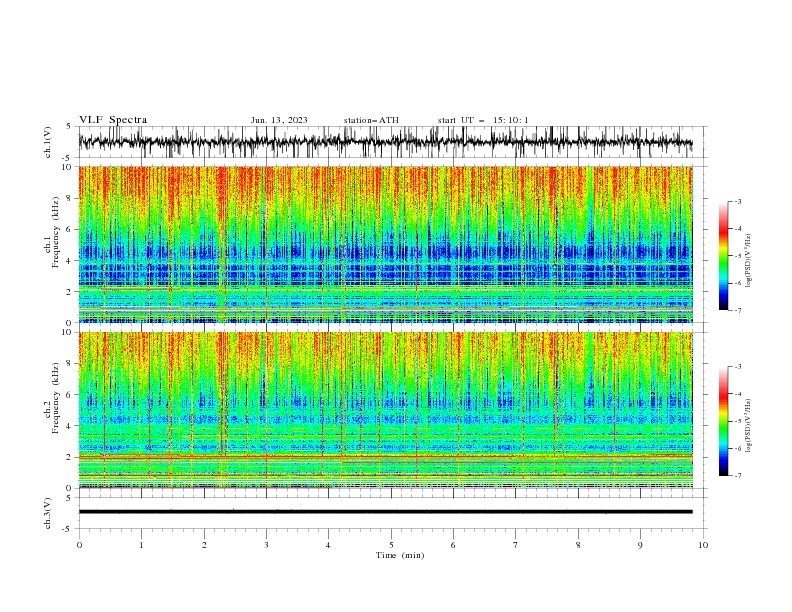Click time axis tick label '4'
The width and height of the screenshot is (792, 612).
(x=328, y=545)
